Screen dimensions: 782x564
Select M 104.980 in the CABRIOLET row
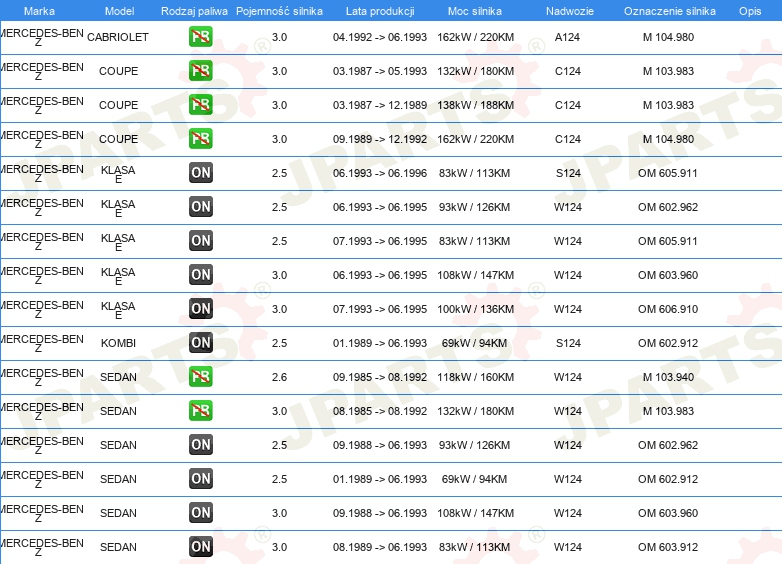pos(668,37)
